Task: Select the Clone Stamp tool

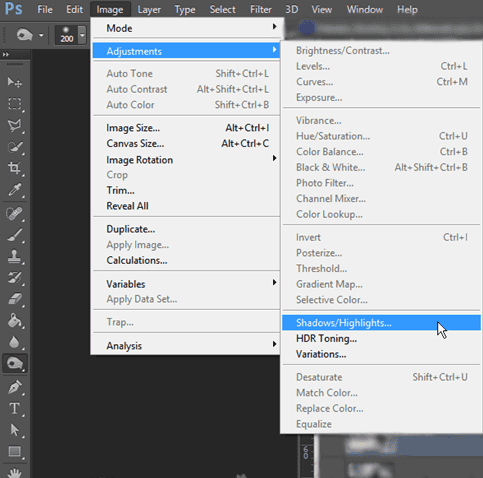Action: click(x=14, y=257)
